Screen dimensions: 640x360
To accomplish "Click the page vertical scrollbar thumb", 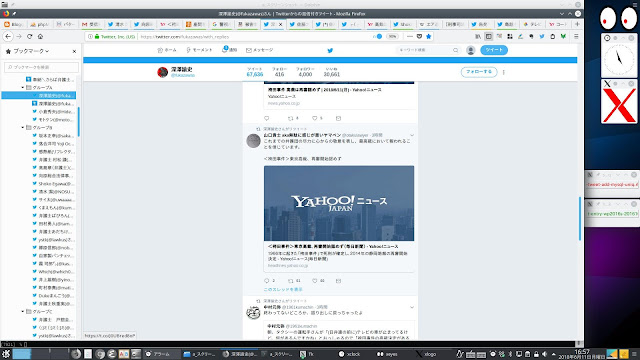I will [580, 219].
